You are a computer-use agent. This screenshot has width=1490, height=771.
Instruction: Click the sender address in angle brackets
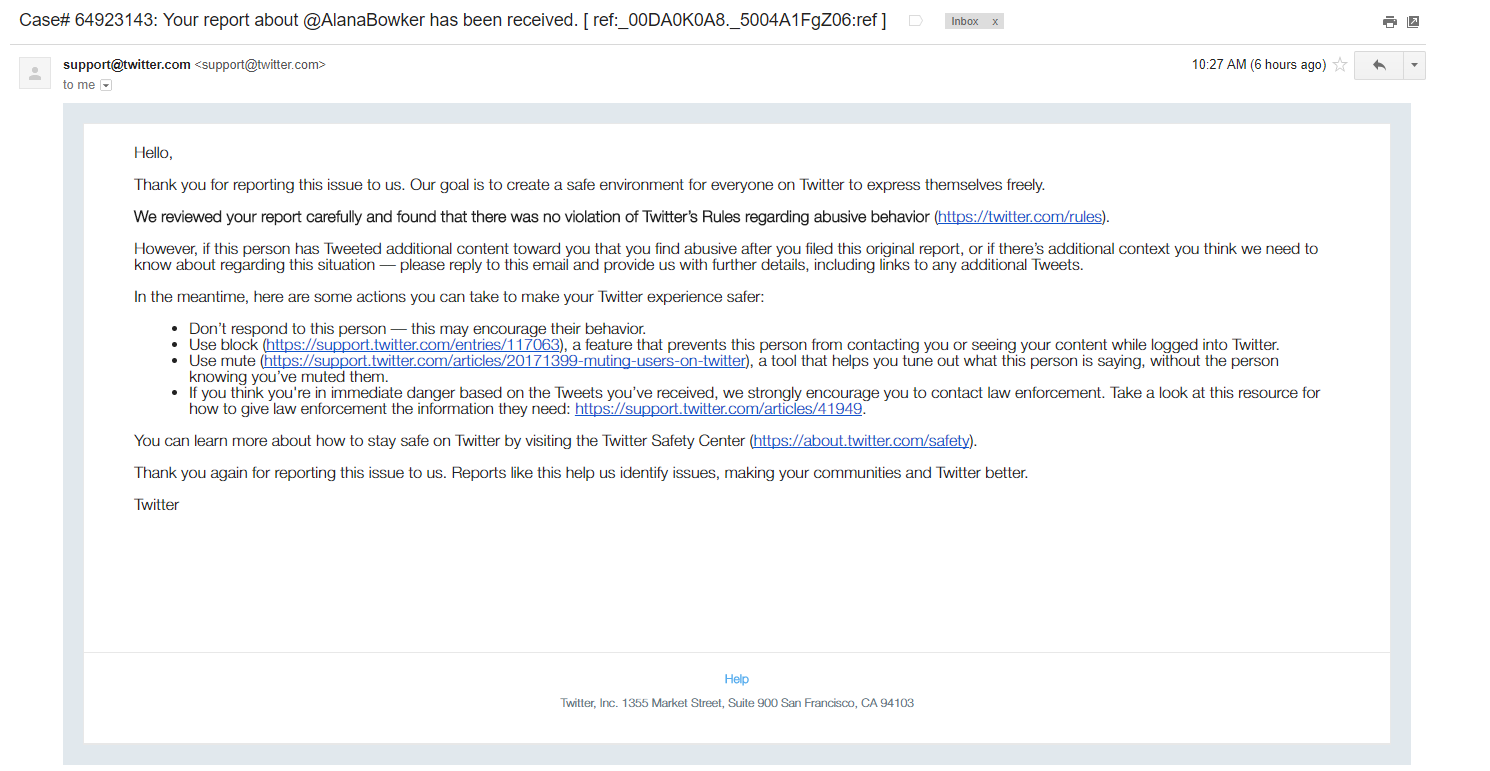[x=260, y=65]
